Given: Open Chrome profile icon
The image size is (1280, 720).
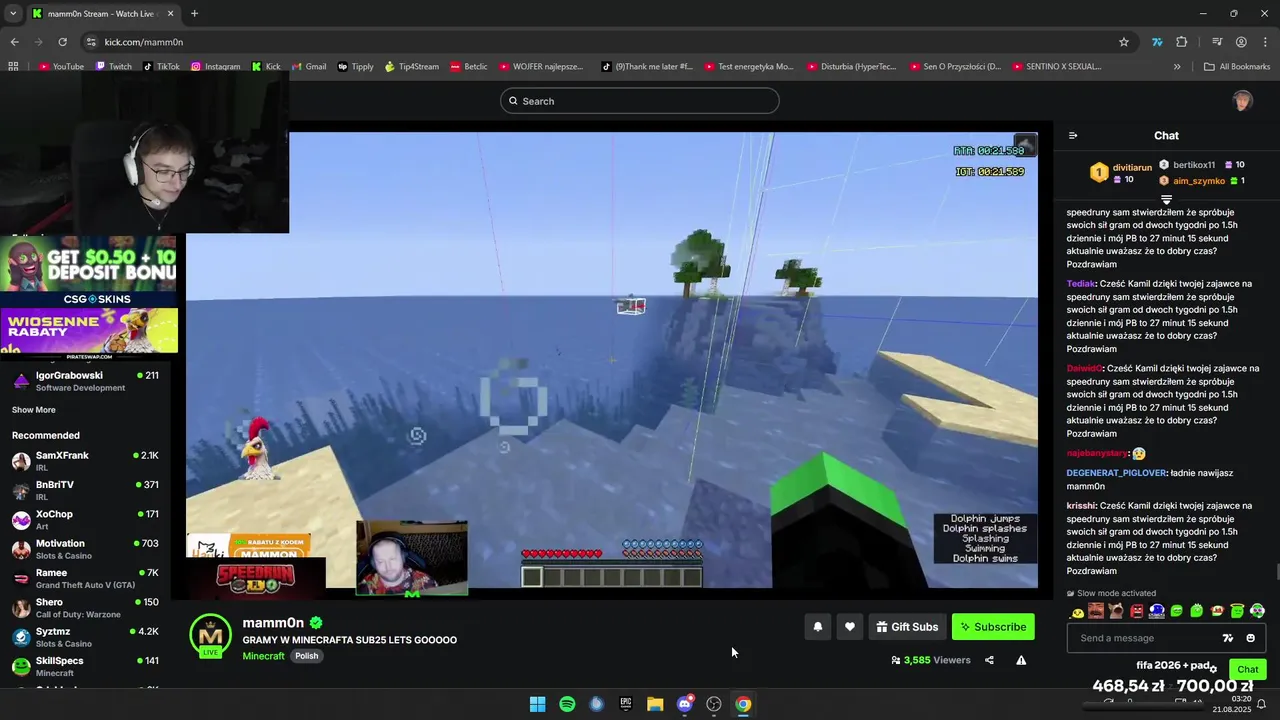Looking at the screenshot, I should tap(1241, 42).
